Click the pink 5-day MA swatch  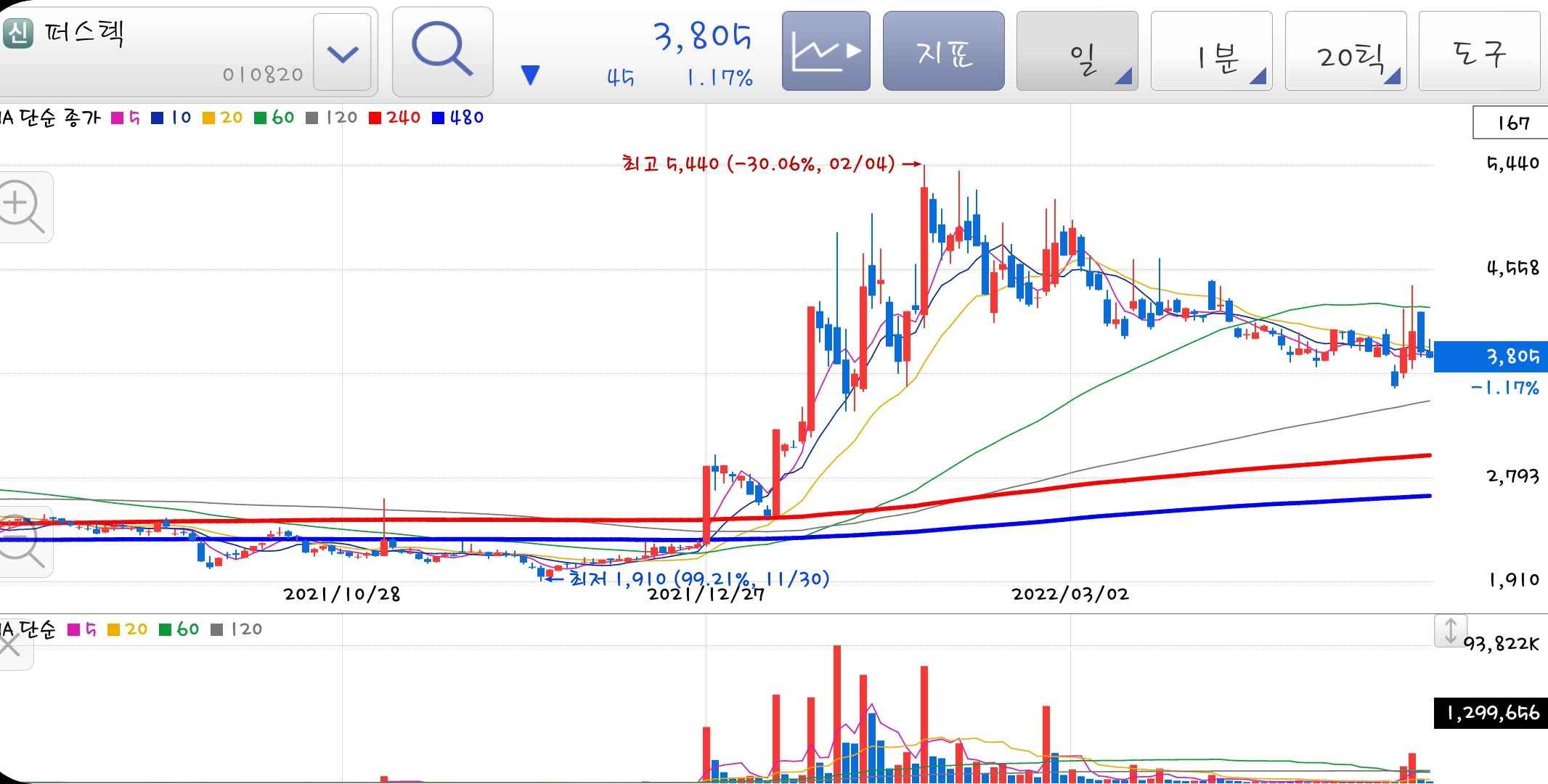tap(118, 118)
